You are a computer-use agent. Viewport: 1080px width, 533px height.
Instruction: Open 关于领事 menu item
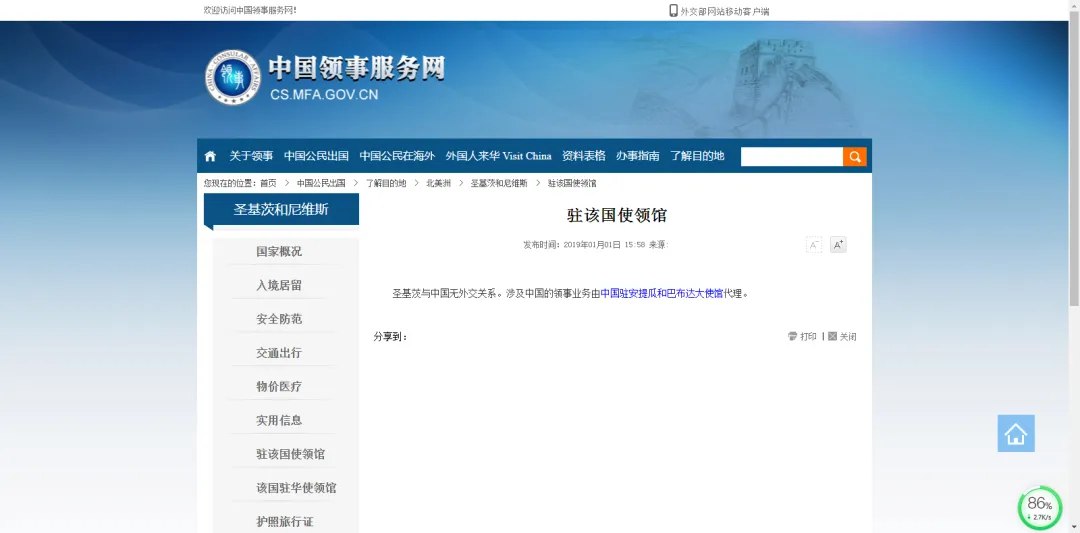251,156
